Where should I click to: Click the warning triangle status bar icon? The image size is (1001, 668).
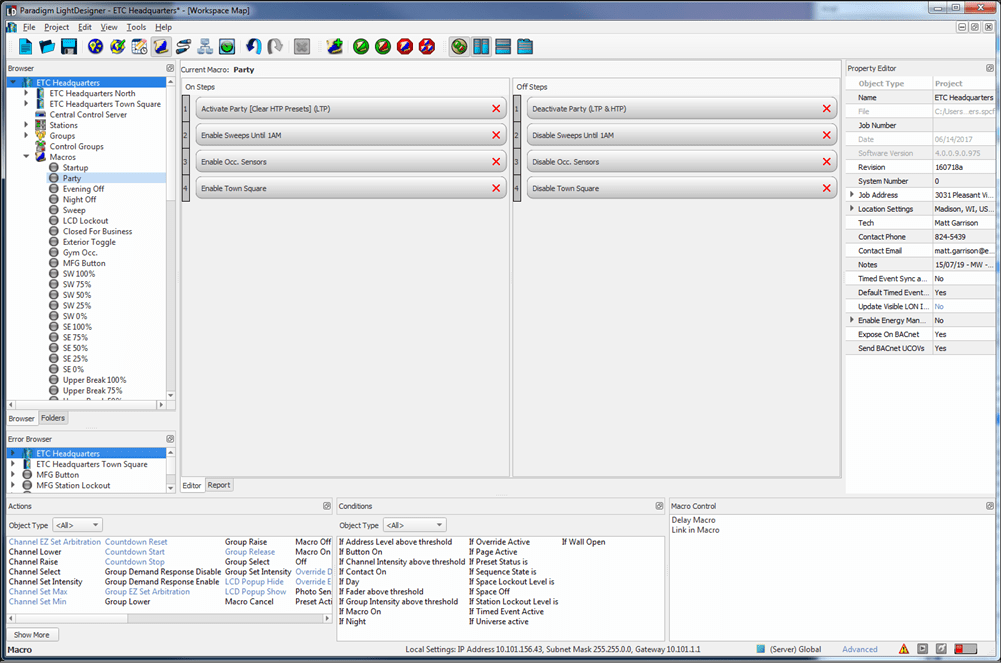[904, 649]
